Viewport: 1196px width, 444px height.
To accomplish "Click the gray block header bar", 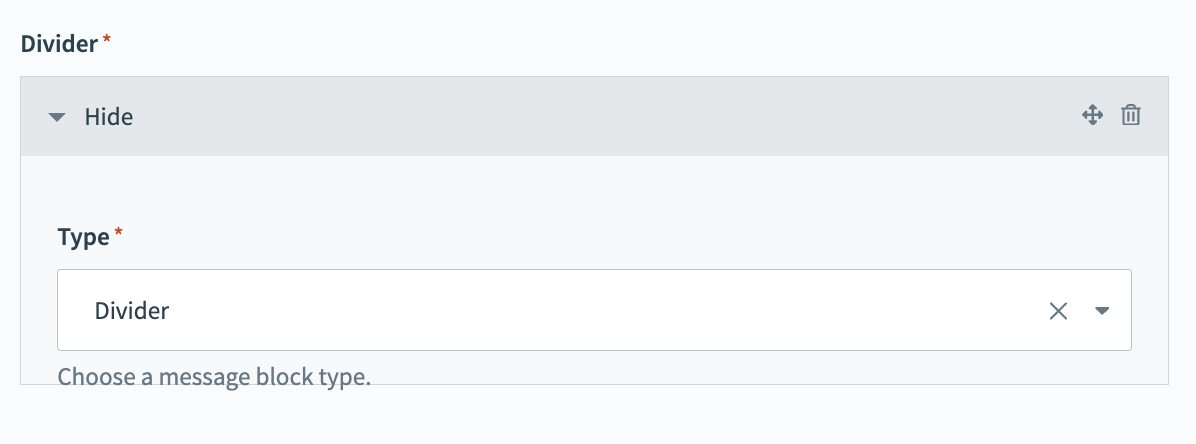I will [594, 116].
